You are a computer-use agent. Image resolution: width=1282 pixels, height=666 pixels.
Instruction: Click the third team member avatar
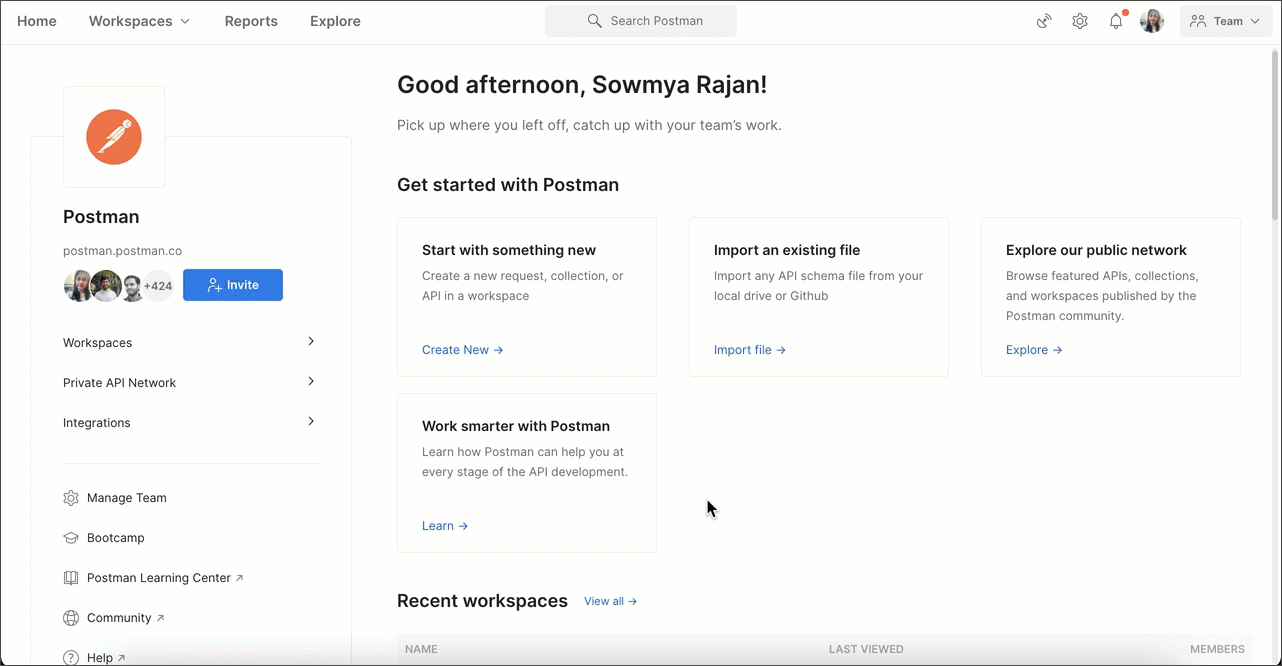coord(133,286)
